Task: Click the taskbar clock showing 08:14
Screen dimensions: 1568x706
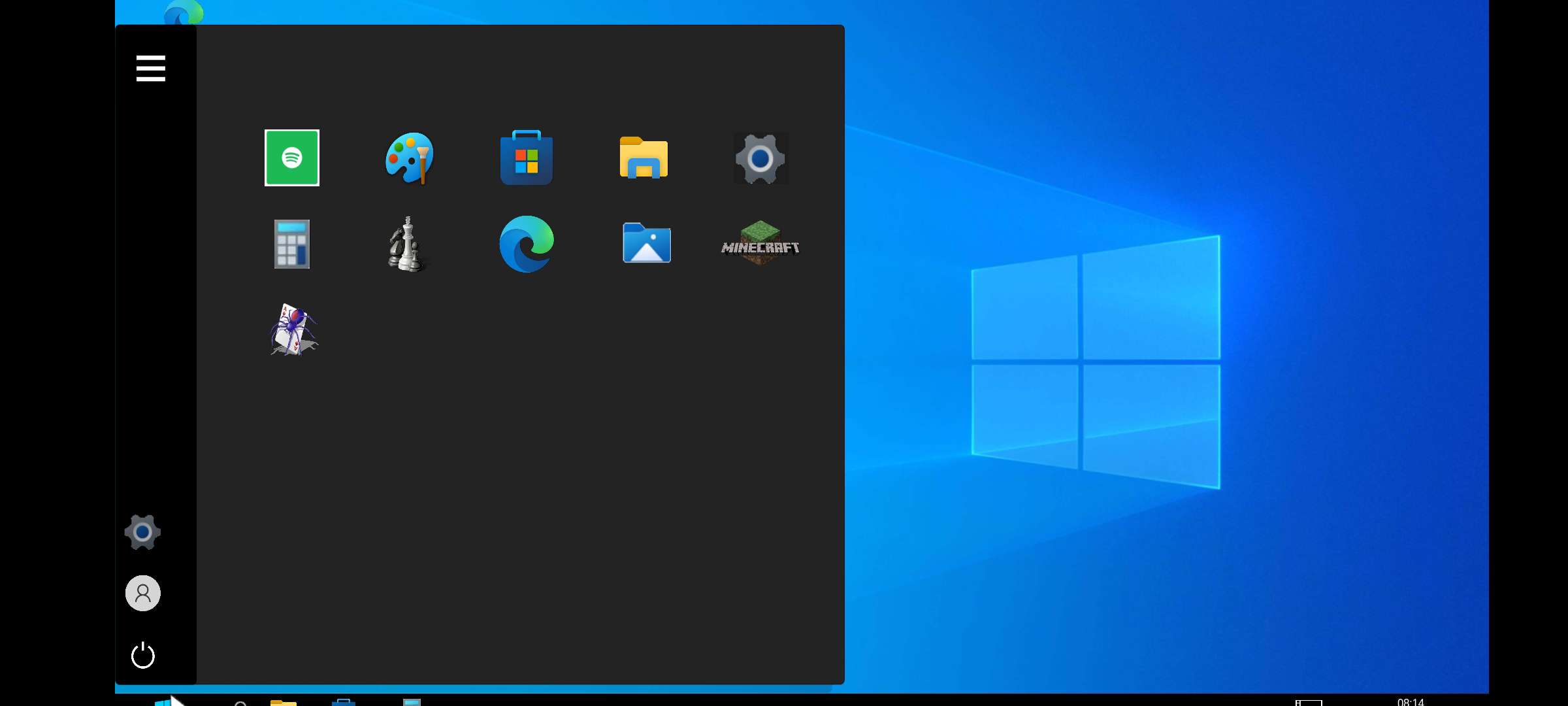Action: pos(1410,701)
